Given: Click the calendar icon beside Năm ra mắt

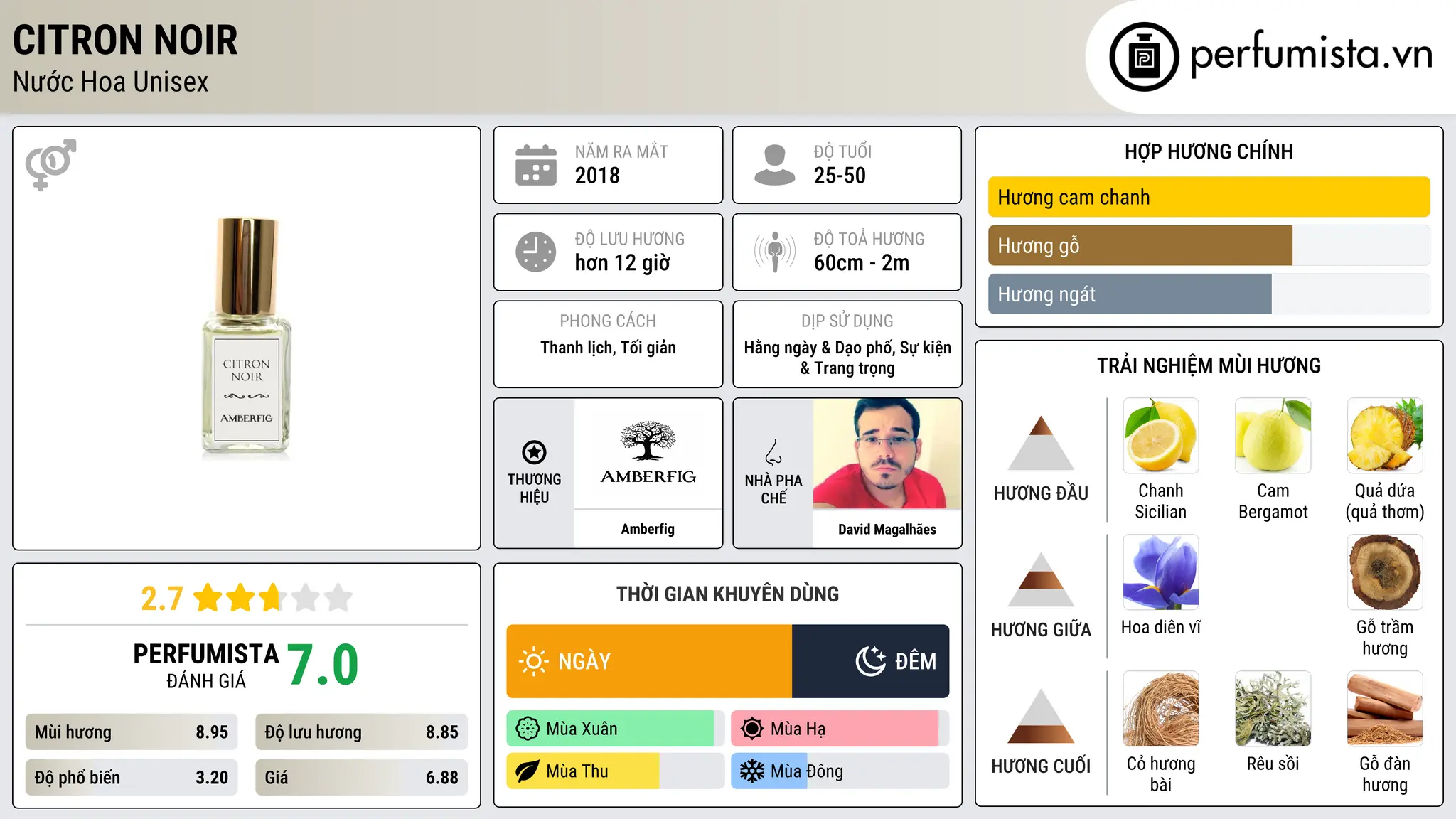Looking at the screenshot, I should [536, 165].
